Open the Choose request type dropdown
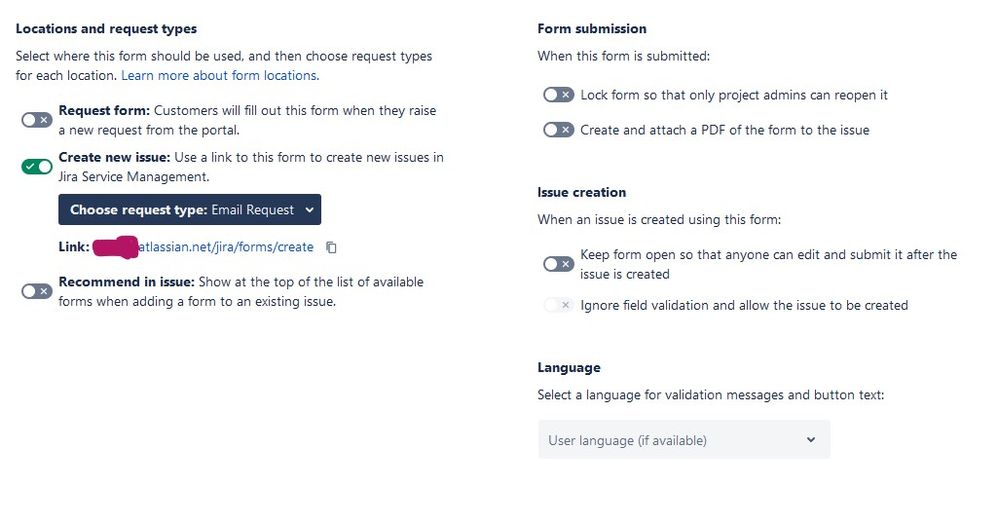Image resolution: width=998 pixels, height=527 pixels. coord(190,209)
